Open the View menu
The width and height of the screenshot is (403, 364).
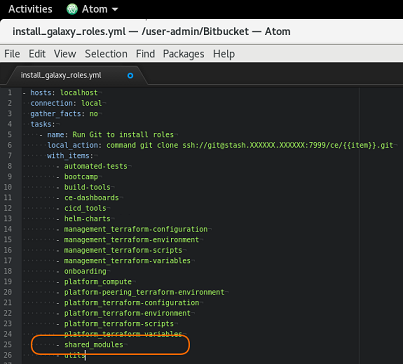pos(65,54)
